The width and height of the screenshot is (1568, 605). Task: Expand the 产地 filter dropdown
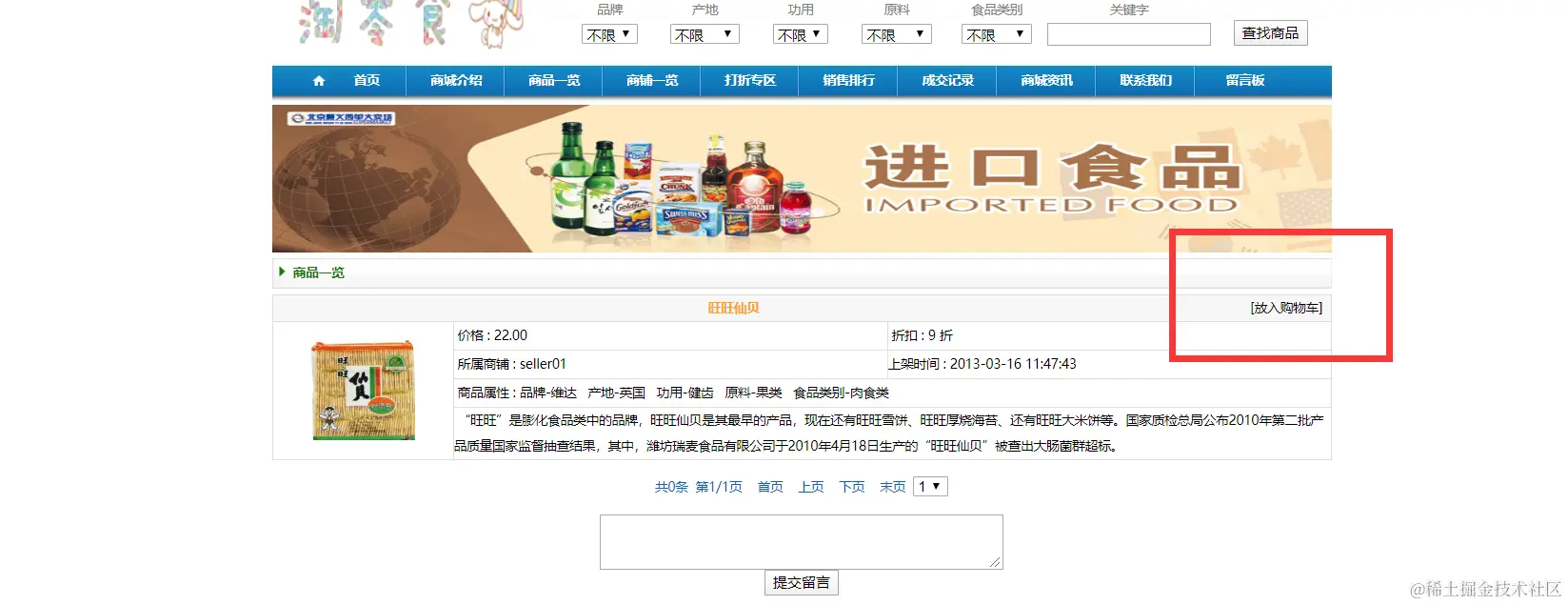705,34
